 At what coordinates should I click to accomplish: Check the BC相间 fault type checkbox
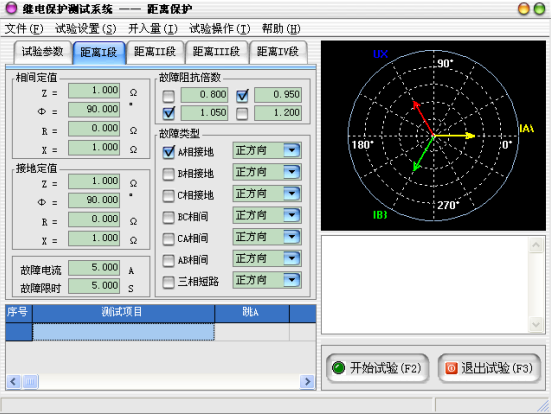[169, 217]
